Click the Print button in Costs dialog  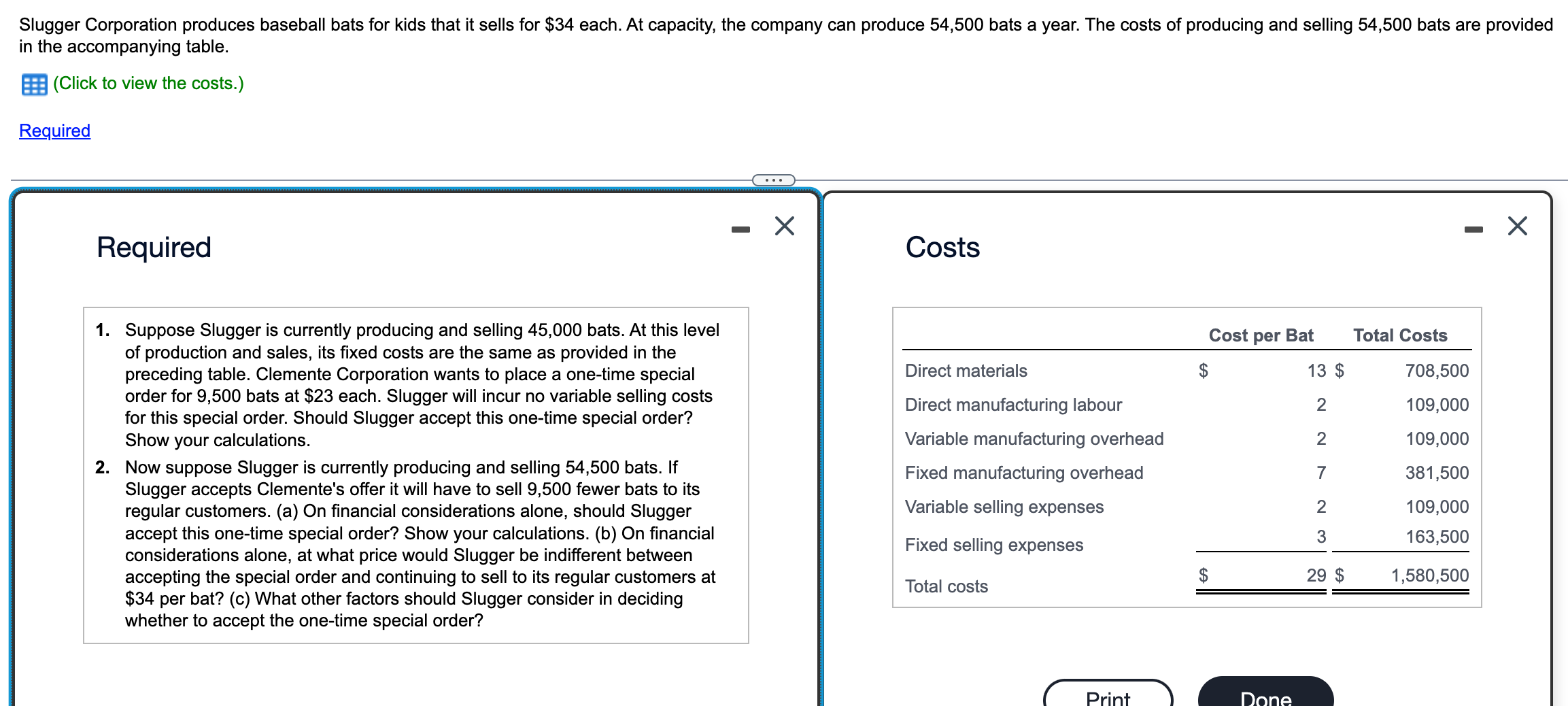coord(1108,693)
